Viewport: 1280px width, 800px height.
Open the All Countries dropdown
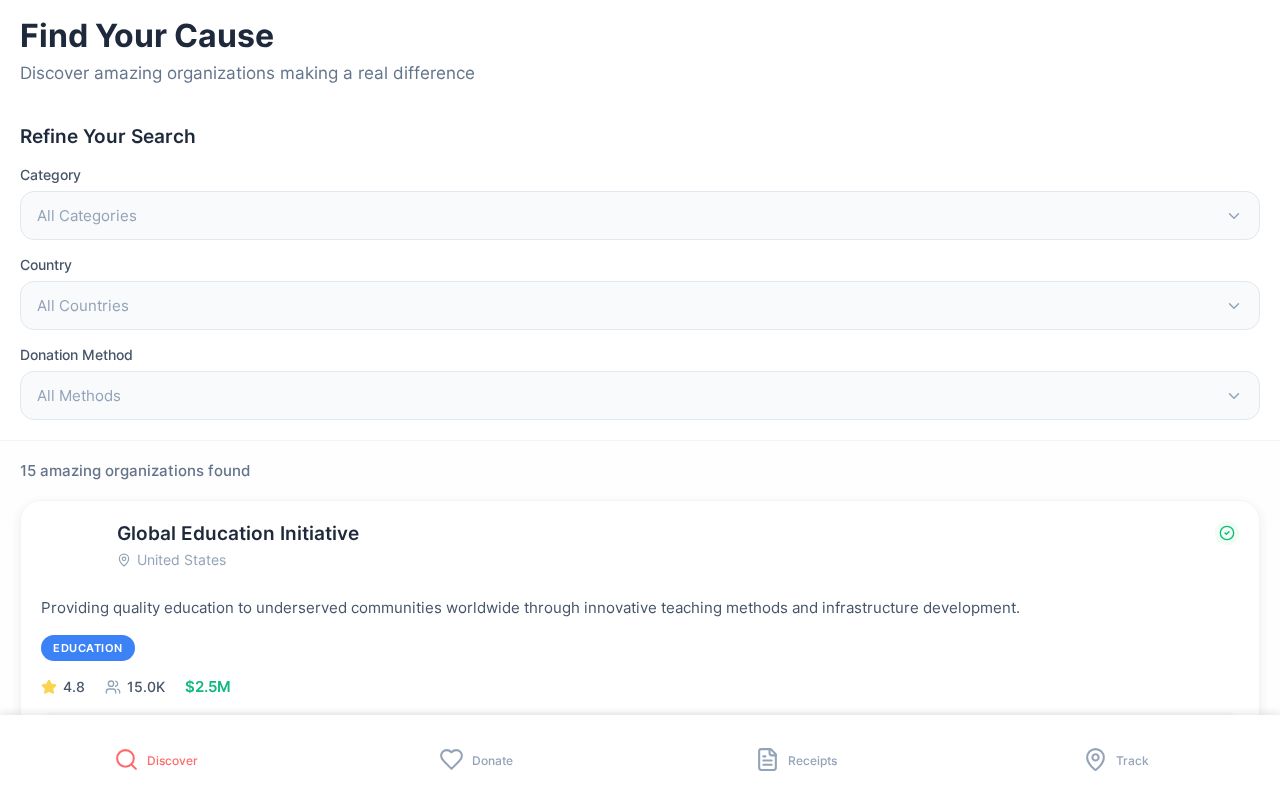pos(640,306)
